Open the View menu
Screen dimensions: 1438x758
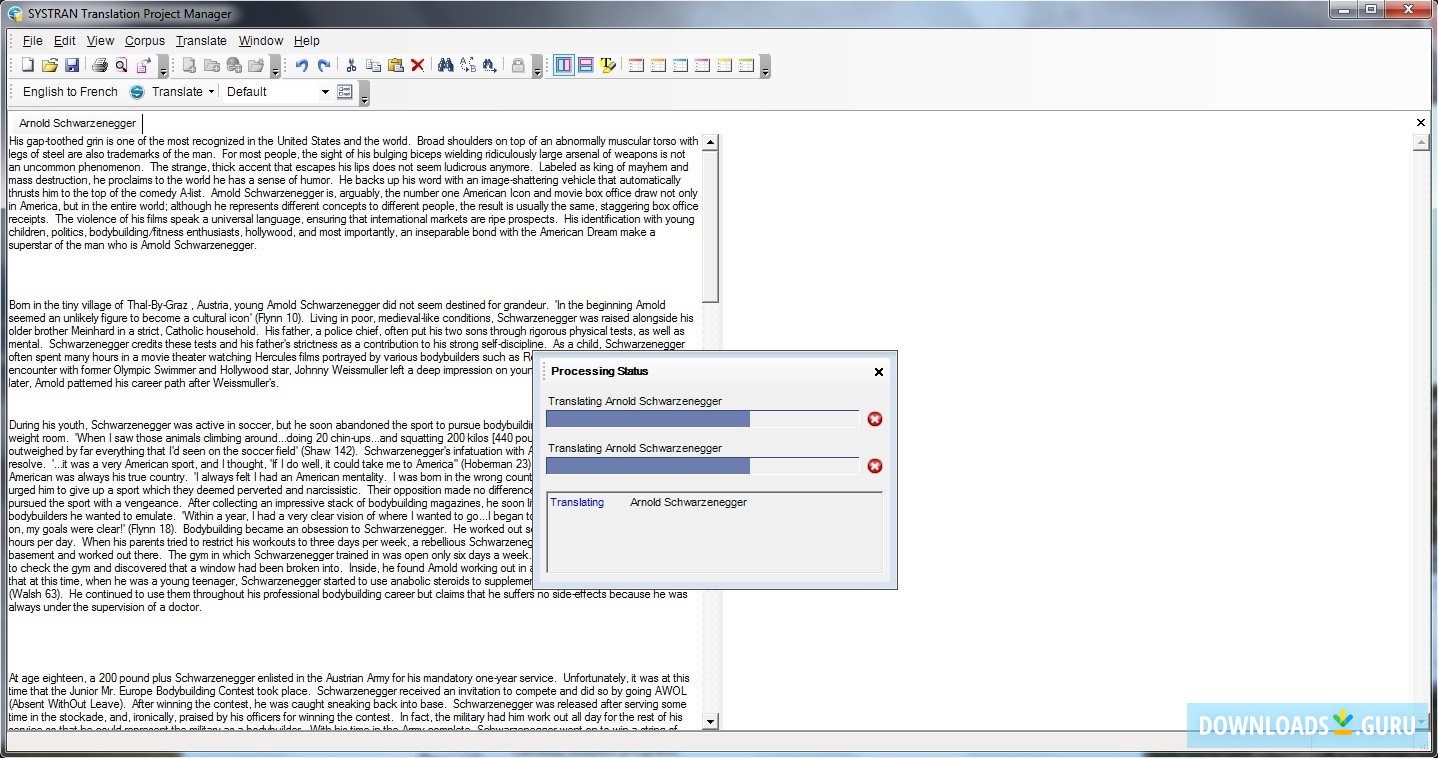(100, 41)
